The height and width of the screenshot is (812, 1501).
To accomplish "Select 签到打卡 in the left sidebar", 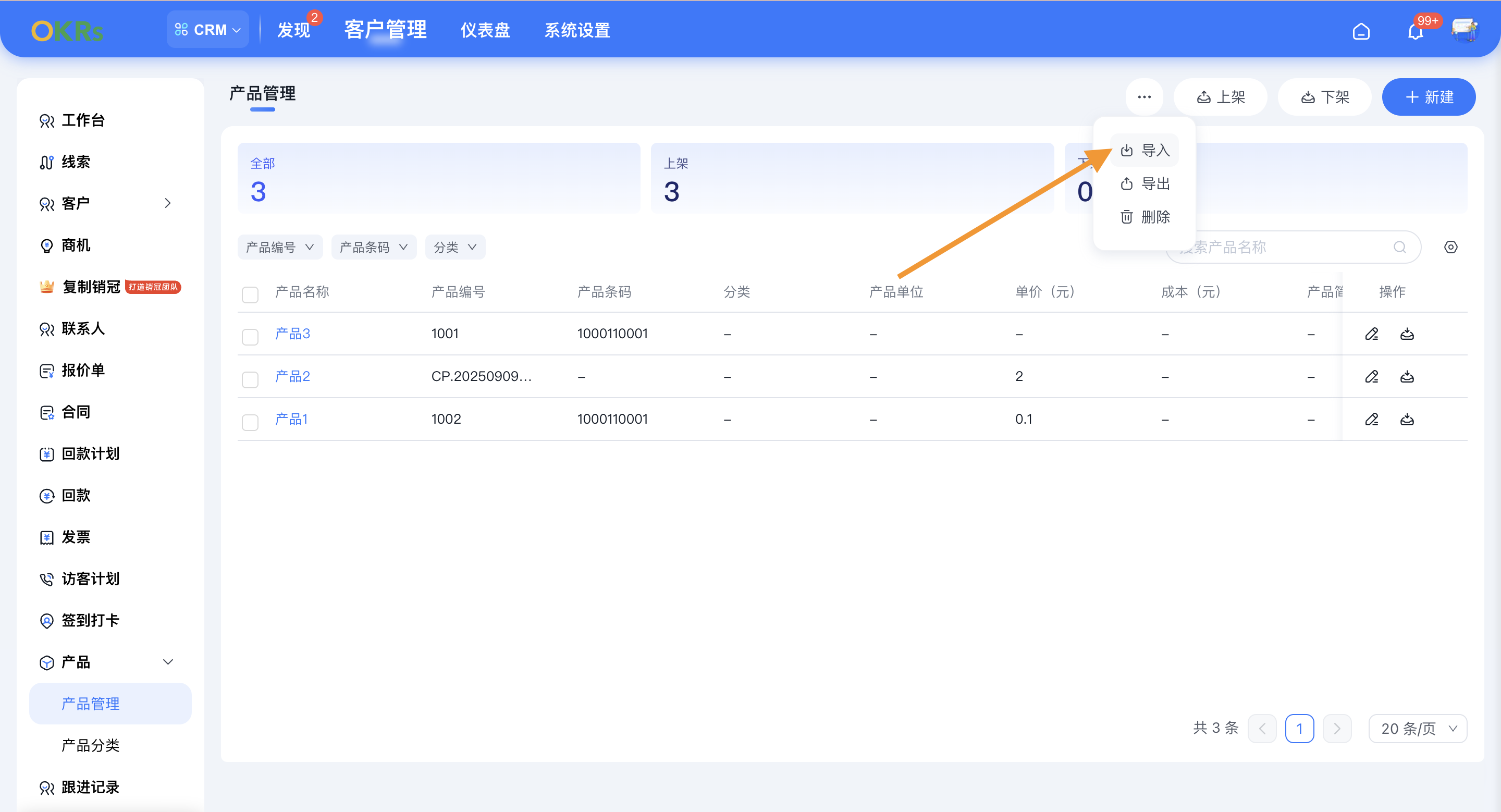I will point(90,620).
